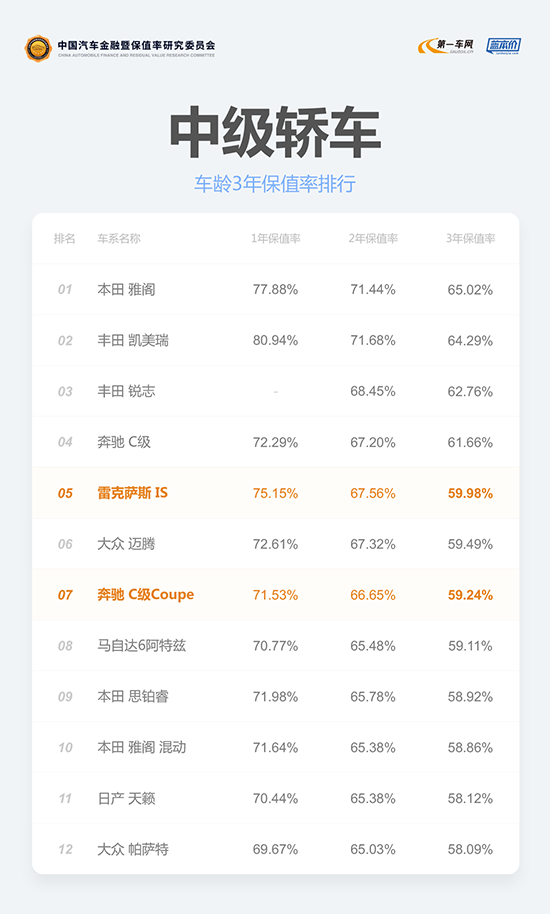550x914 pixels.
Task: Open the 本田 雅阁 row
Action: pos(276,290)
